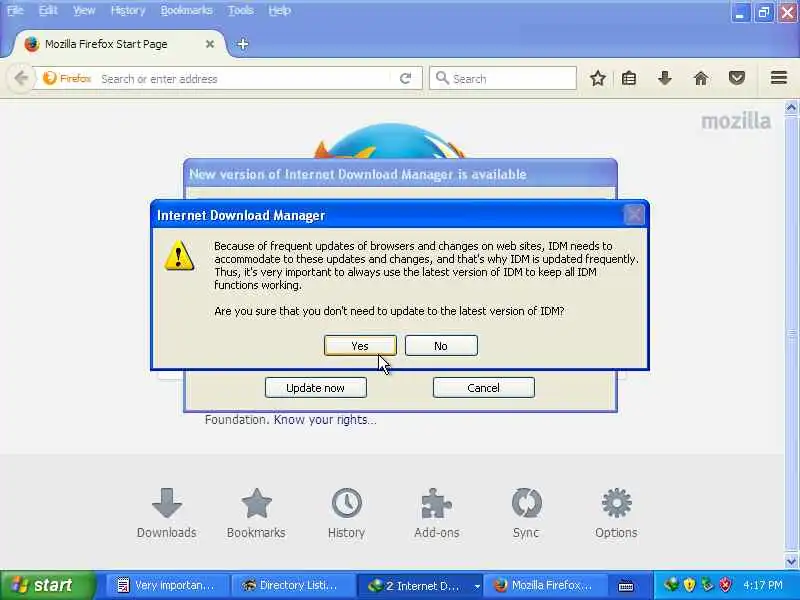Click the Reload page icon
The image size is (800, 600).
point(406,79)
